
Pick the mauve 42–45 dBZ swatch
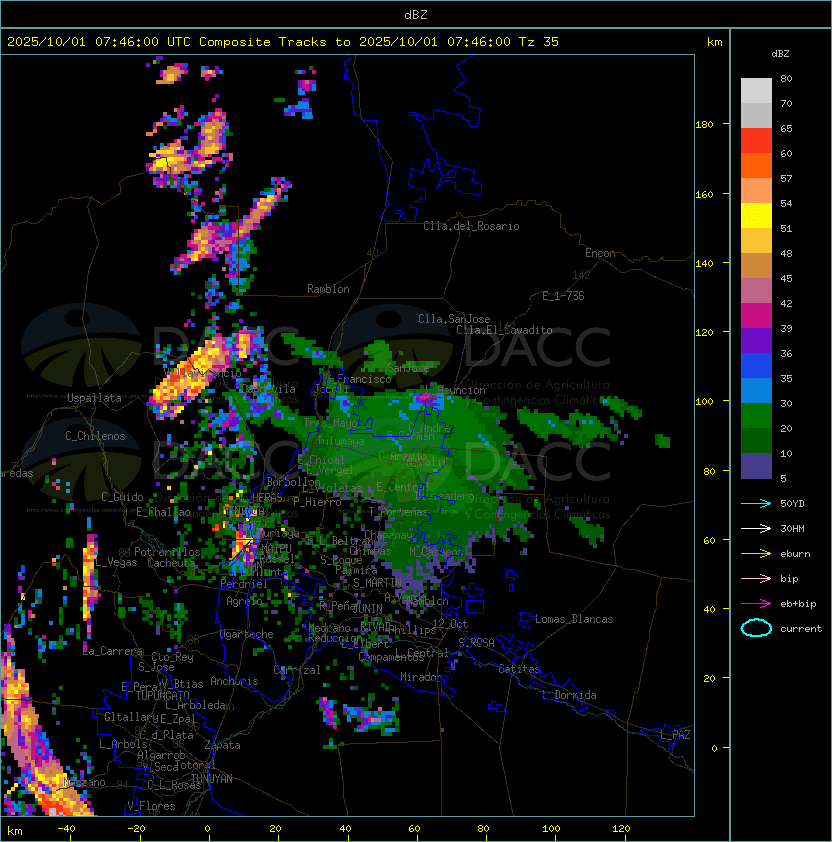coord(756,291)
